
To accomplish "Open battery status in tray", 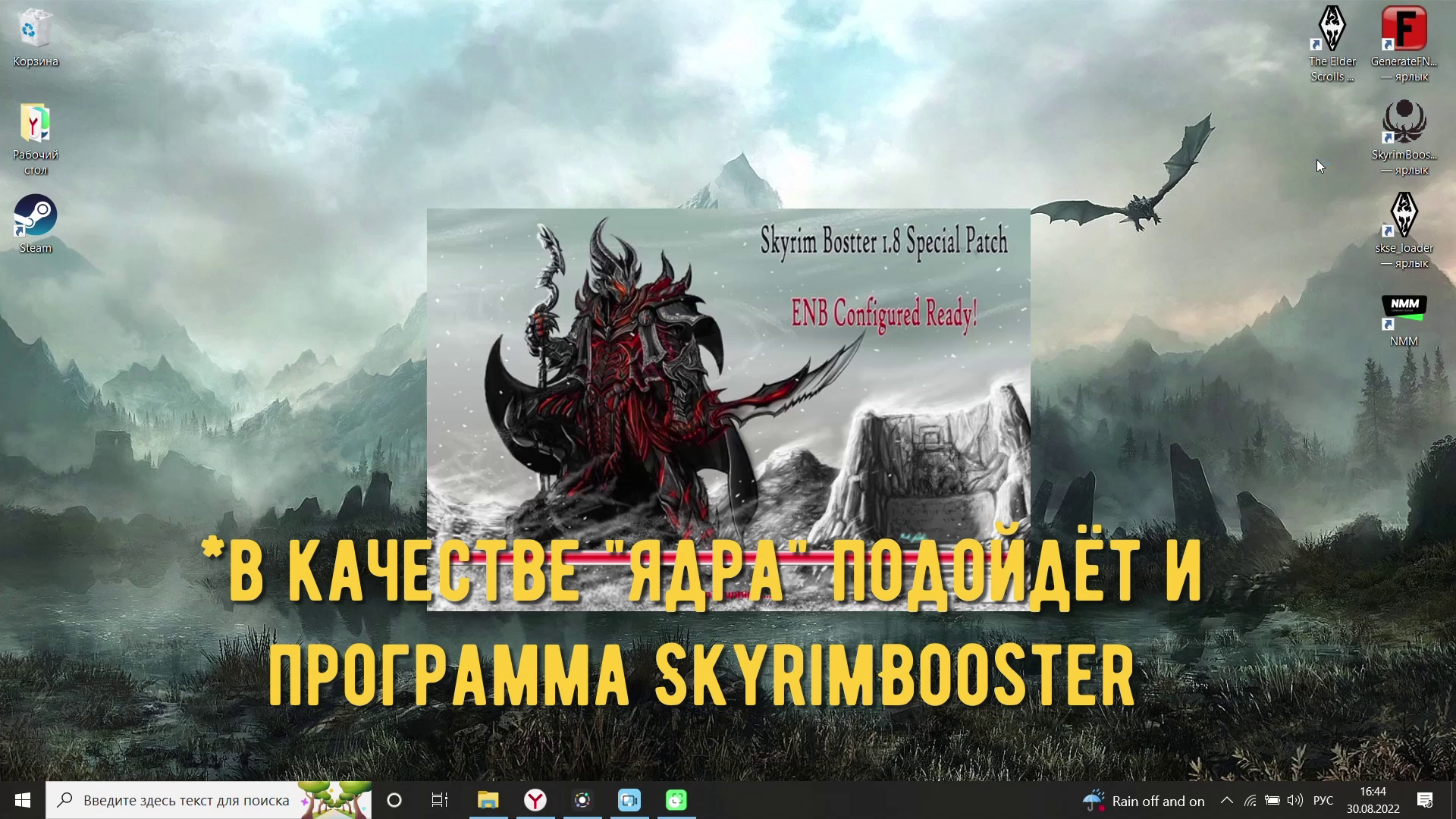I will coord(1272,801).
